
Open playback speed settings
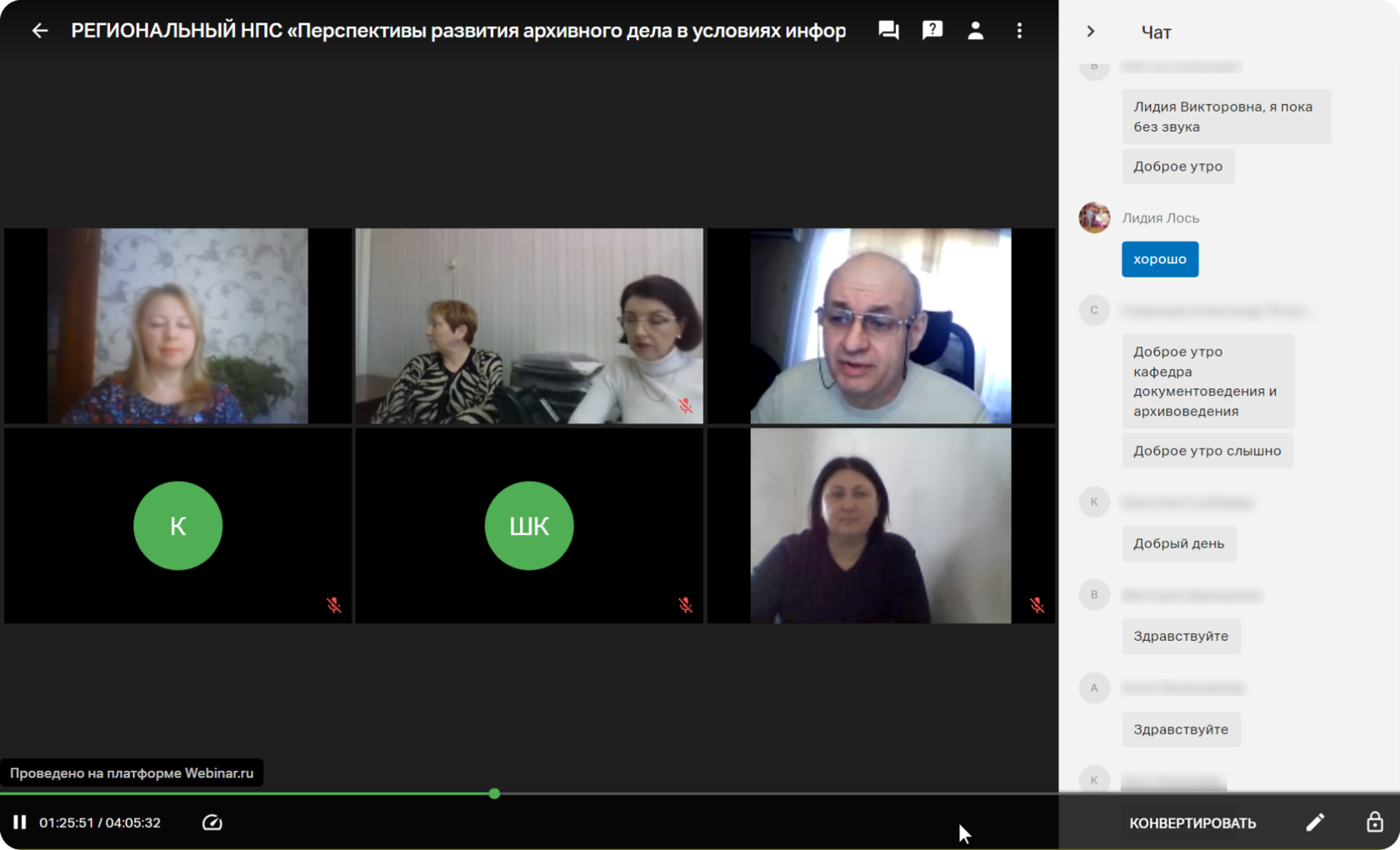tap(212, 822)
